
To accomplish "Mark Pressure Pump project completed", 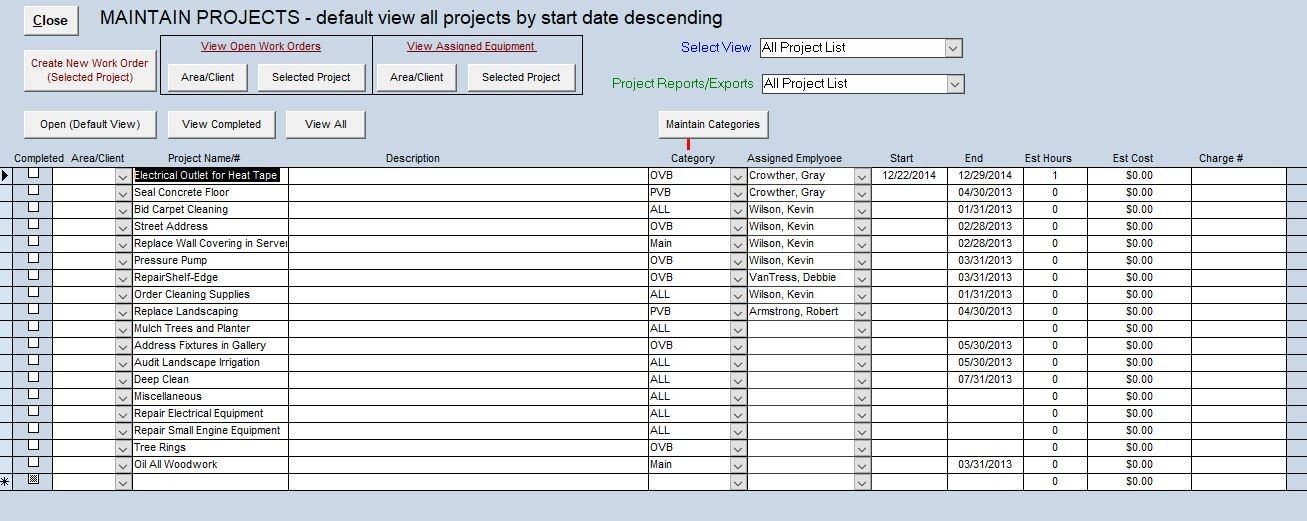I will pos(33,259).
